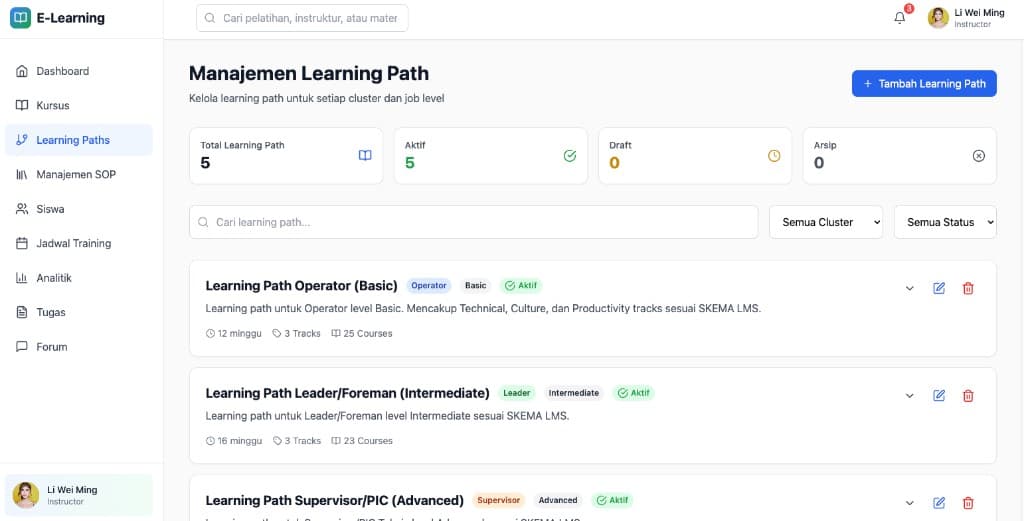The height and width of the screenshot is (521, 1024).
Task: Expand Learning Path Leader/Foreman card chevron
Action: 910,396
